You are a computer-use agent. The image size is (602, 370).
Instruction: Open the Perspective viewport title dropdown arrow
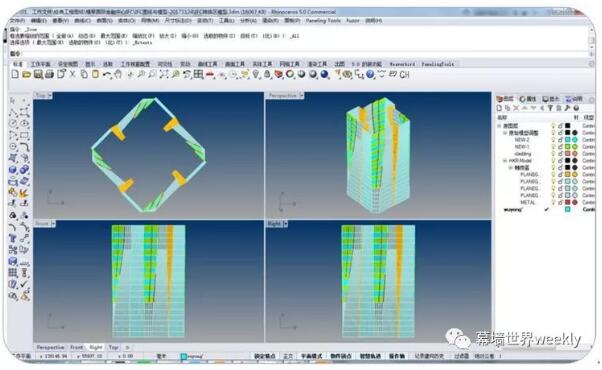pos(301,95)
